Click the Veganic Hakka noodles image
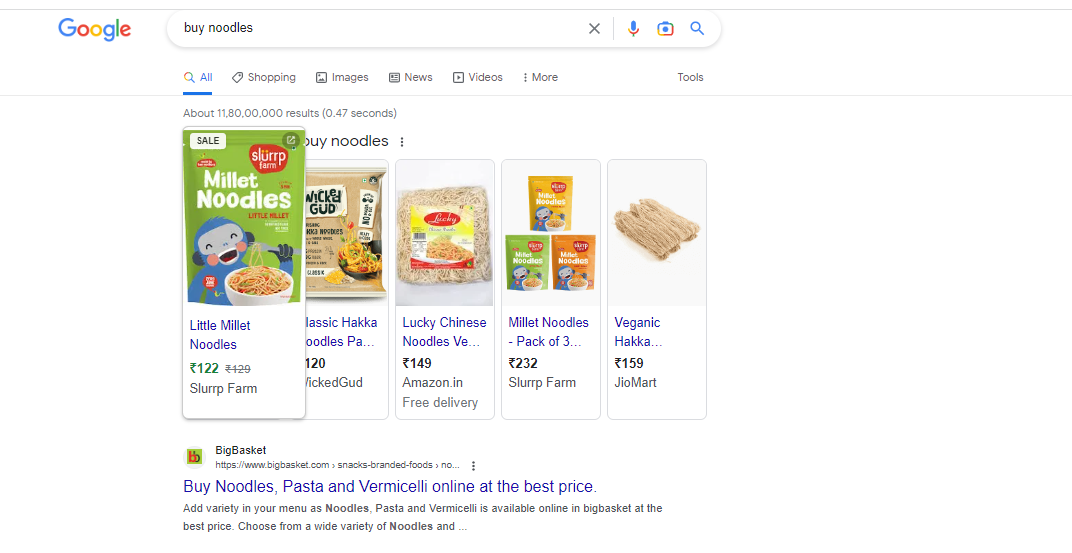 656,233
